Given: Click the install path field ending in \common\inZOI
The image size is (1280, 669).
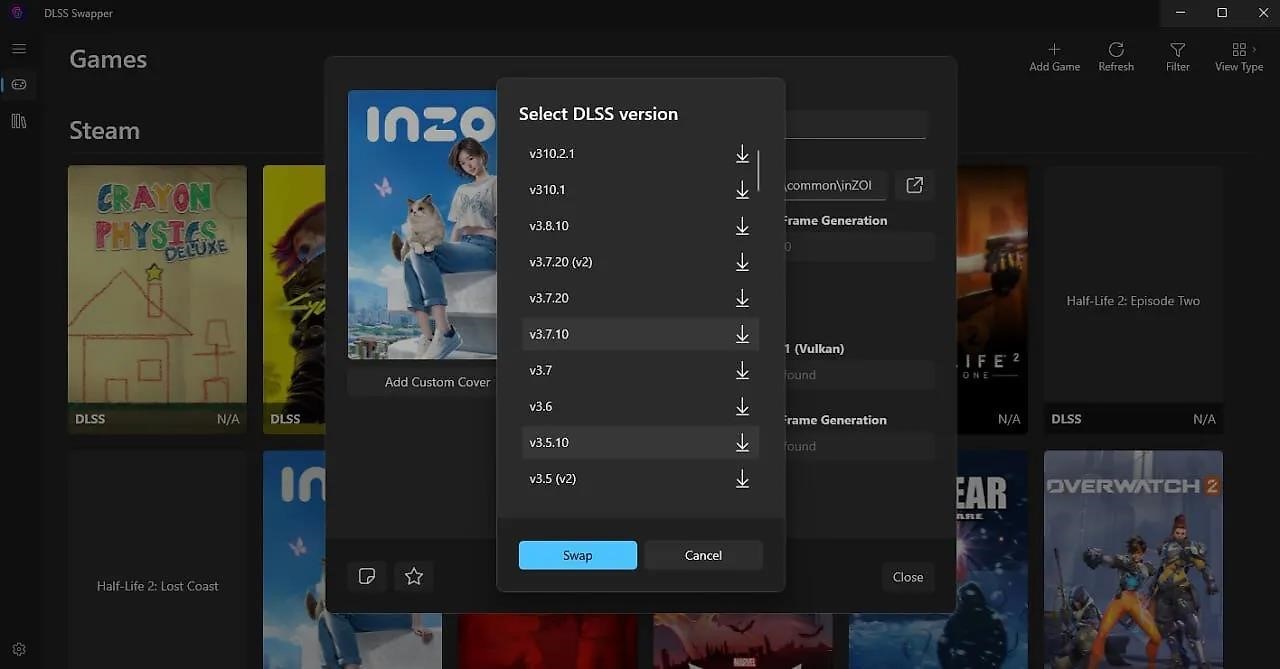Looking at the screenshot, I should pos(834,185).
